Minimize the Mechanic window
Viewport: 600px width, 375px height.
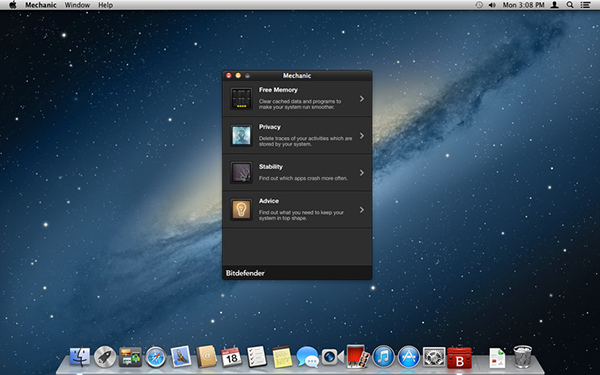pyautogui.click(x=238, y=75)
